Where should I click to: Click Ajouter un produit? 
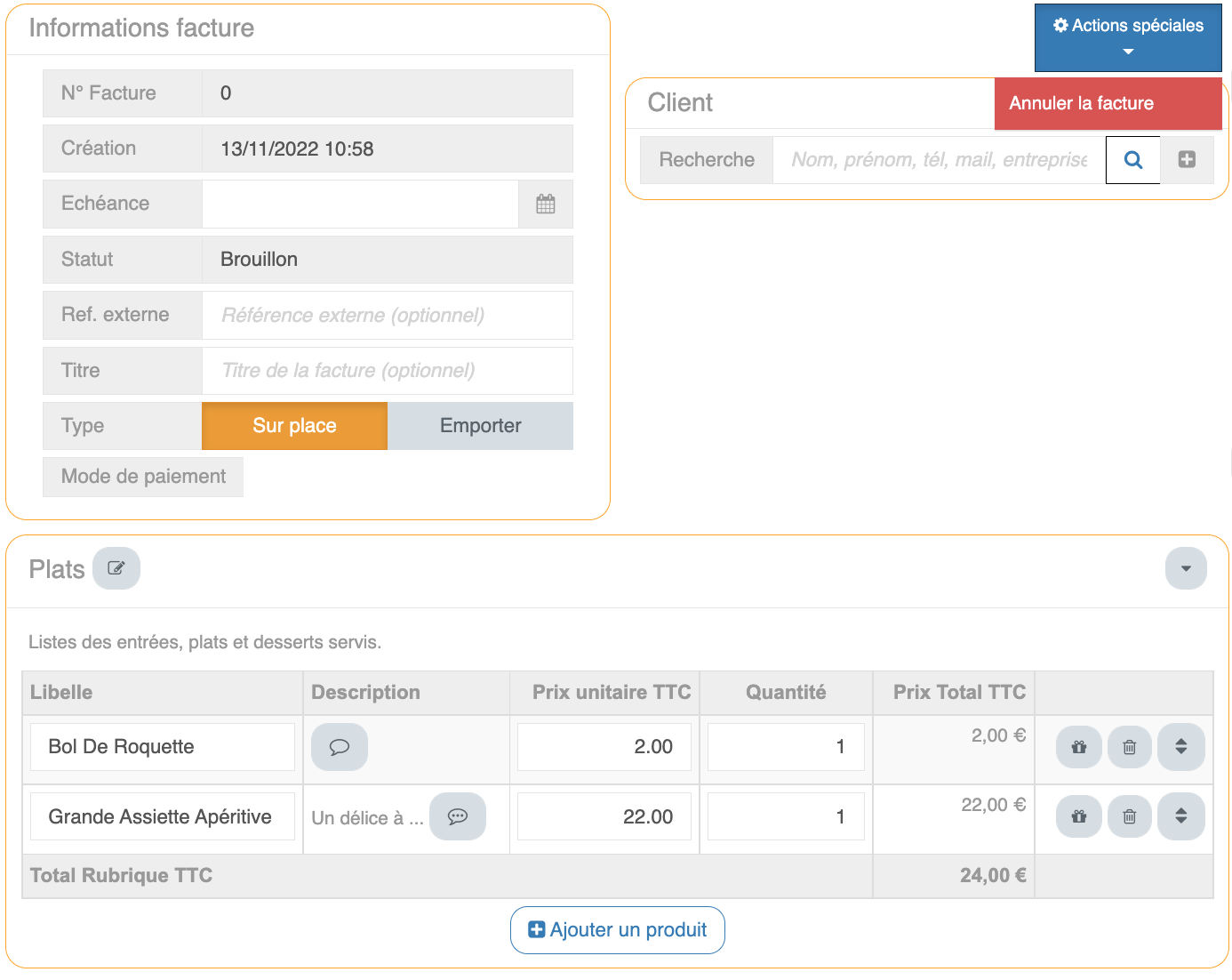point(617,930)
